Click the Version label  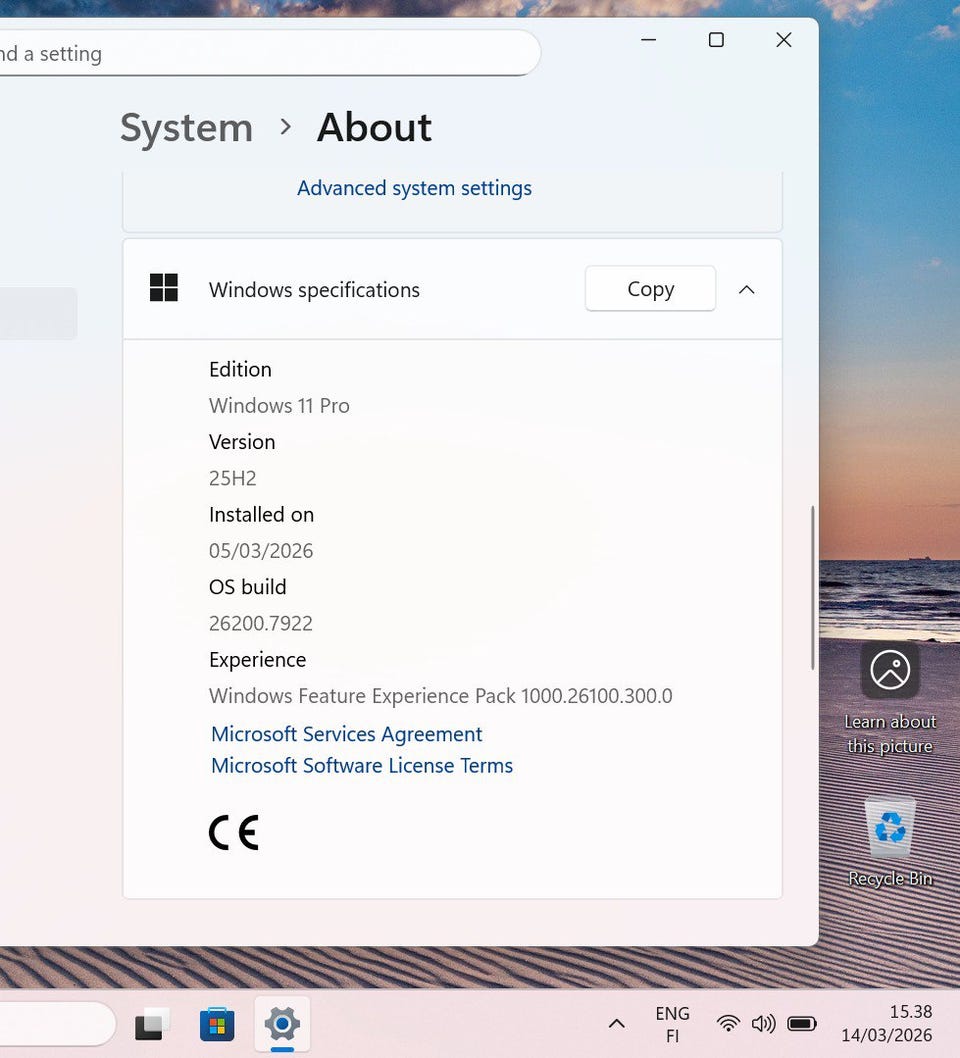(x=242, y=442)
